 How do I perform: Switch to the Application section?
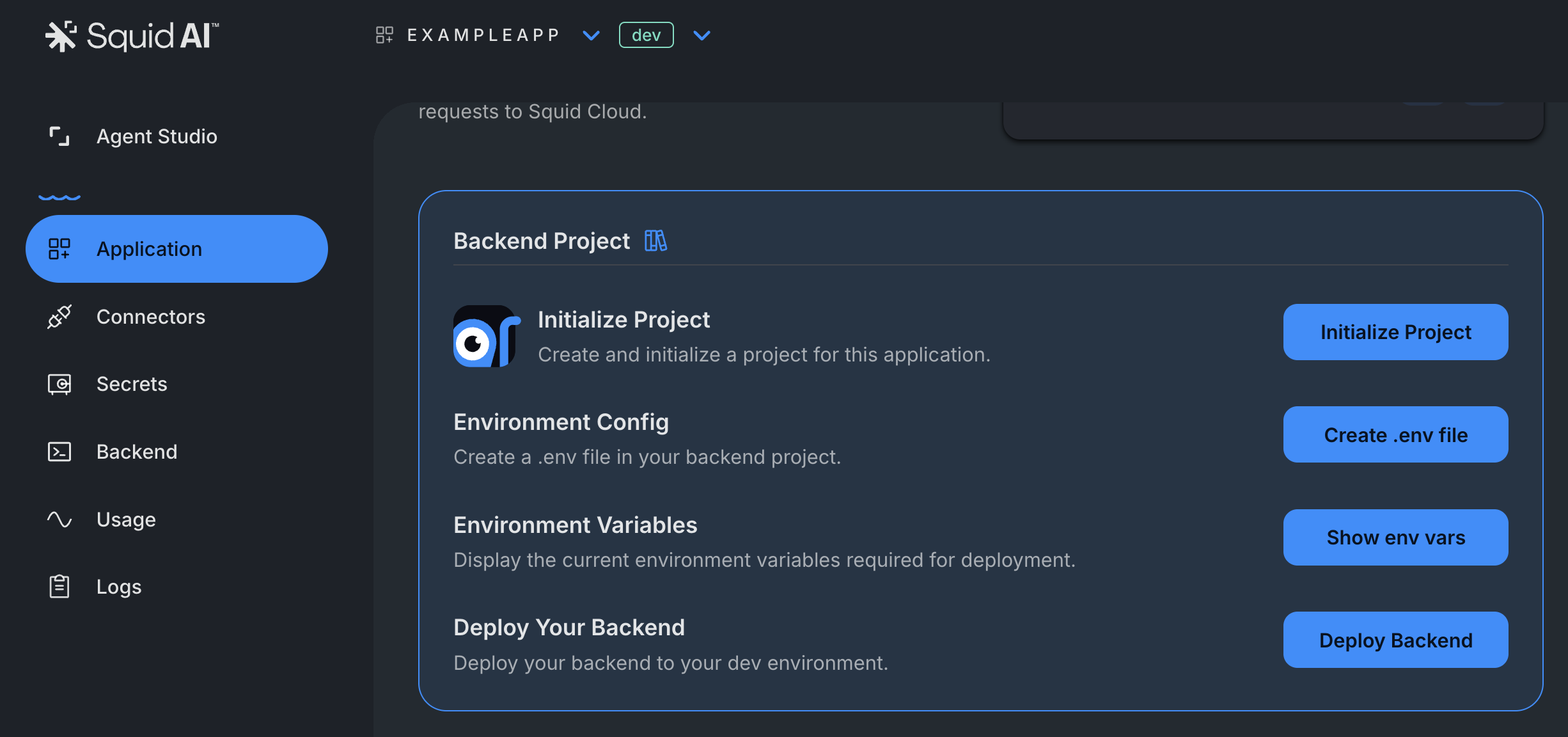click(x=149, y=249)
